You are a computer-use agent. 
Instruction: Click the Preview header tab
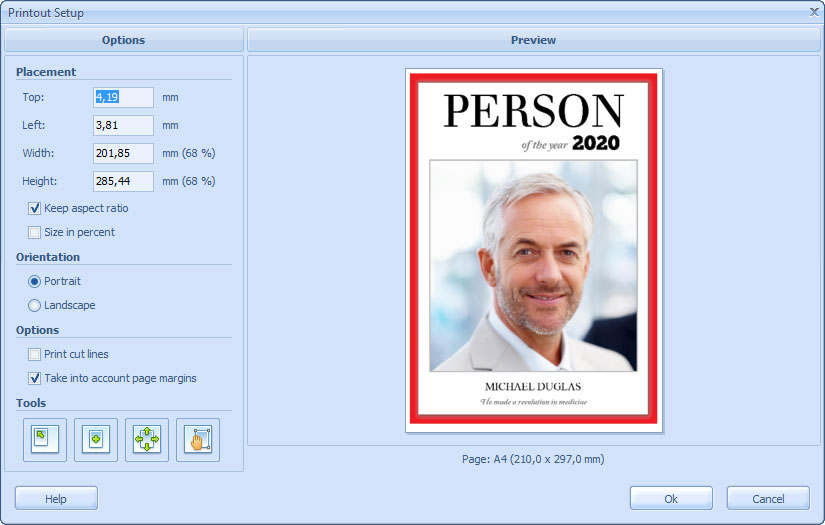[534, 40]
